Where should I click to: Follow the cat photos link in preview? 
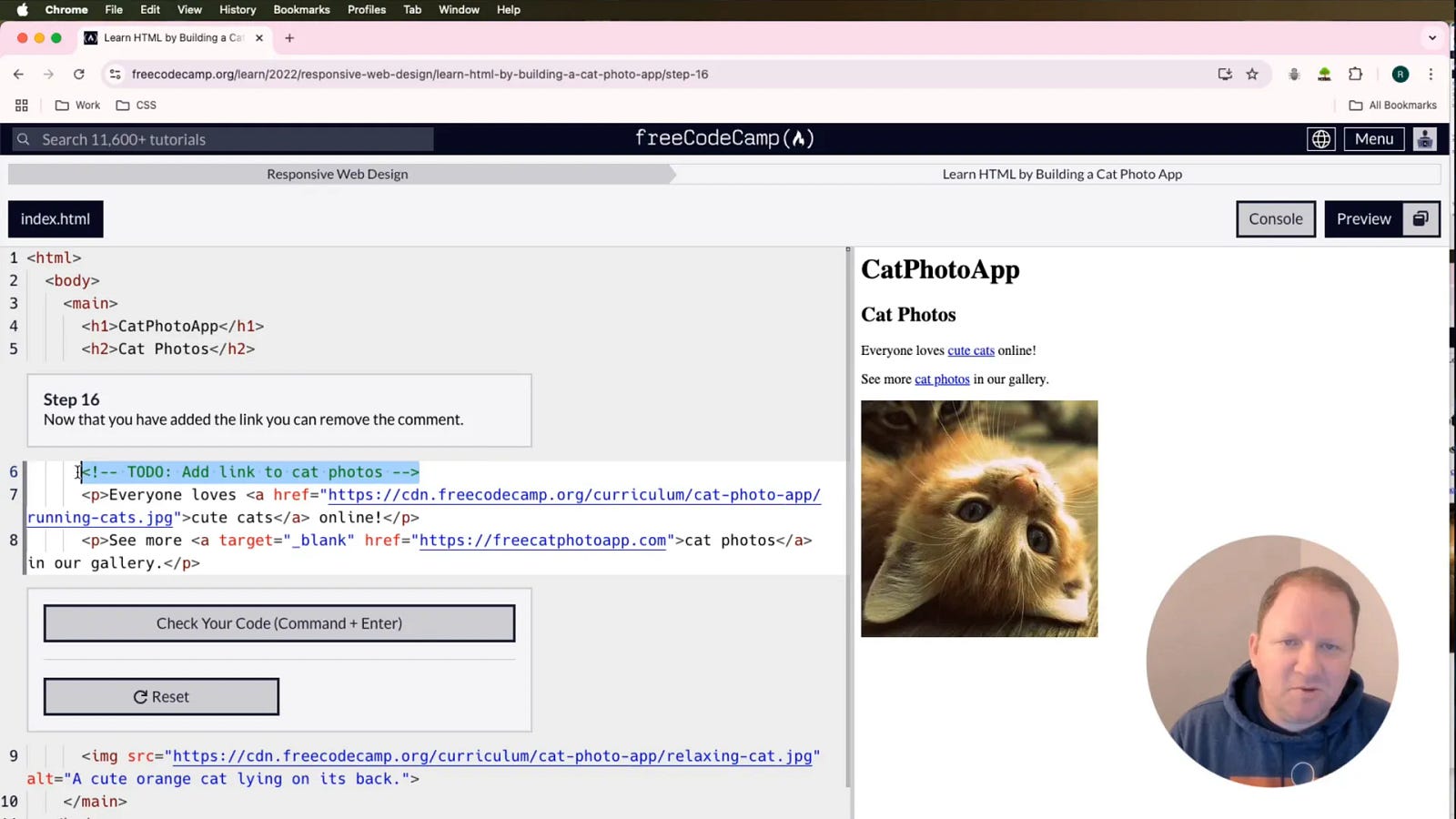tap(942, 379)
